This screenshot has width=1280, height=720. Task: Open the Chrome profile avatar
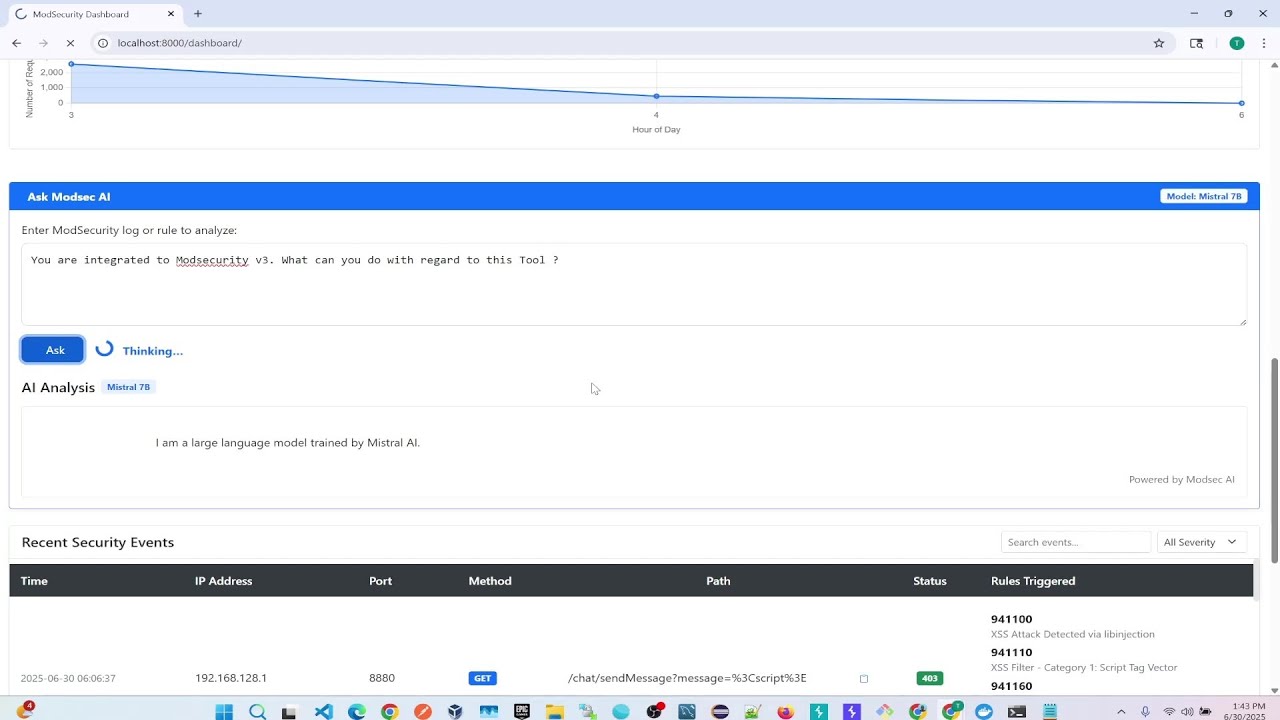(x=1236, y=43)
